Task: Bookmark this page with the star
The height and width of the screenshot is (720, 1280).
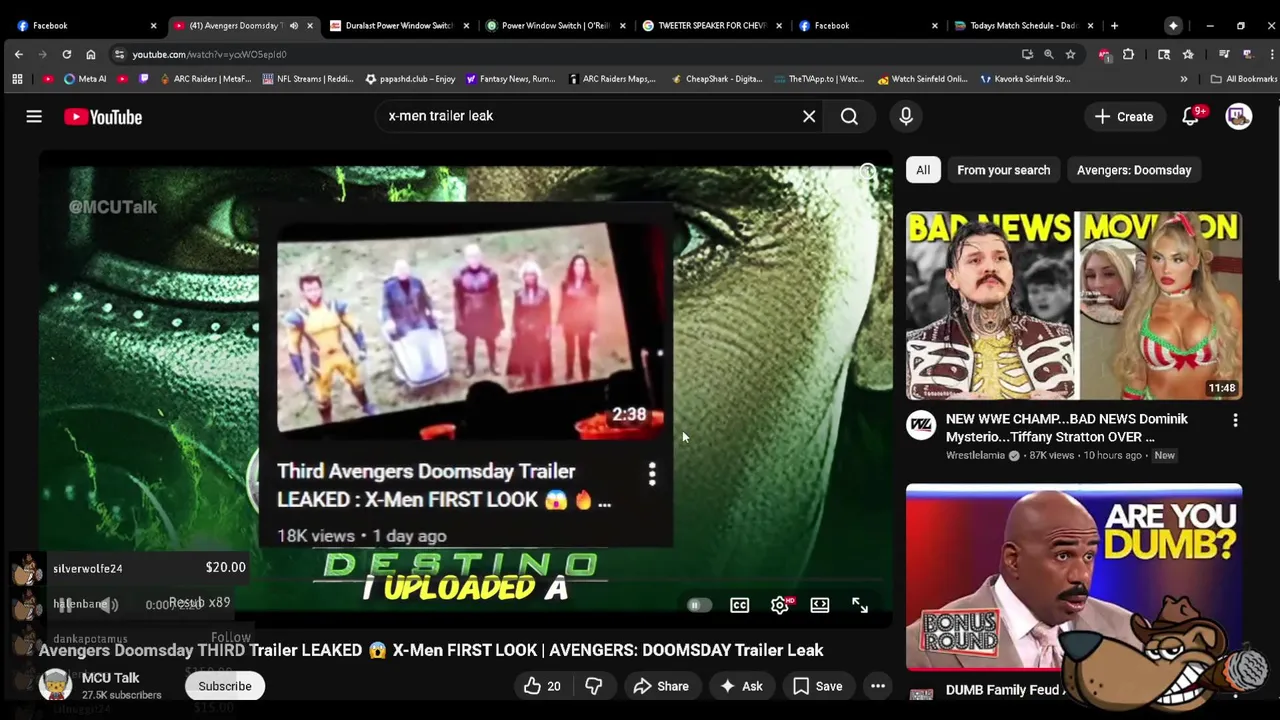Action: tap(1070, 54)
